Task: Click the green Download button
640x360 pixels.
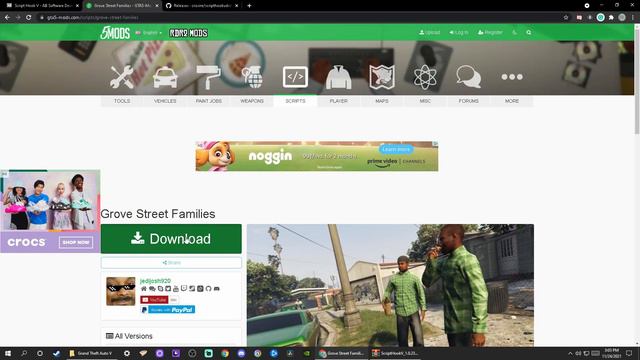Action: 171,239
